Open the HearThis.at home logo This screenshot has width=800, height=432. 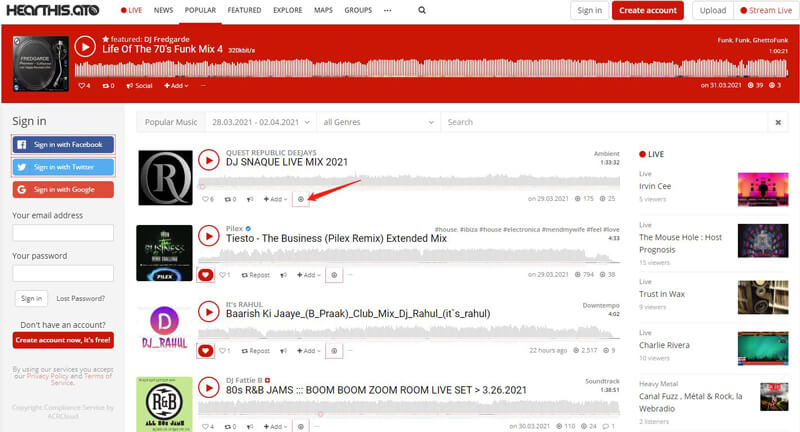click(x=53, y=10)
